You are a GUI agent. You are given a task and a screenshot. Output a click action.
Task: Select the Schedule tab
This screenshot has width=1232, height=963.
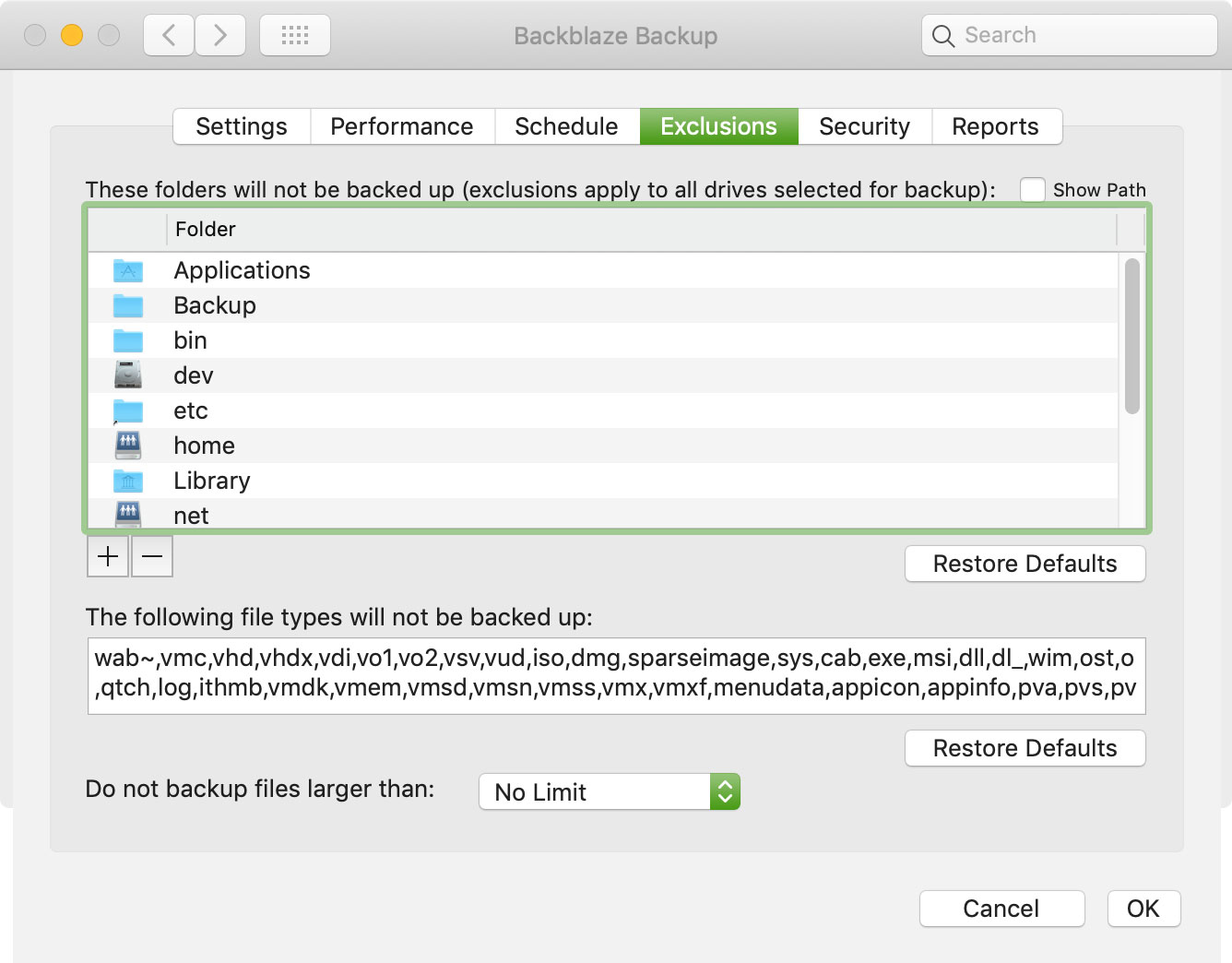[x=566, y=126]
